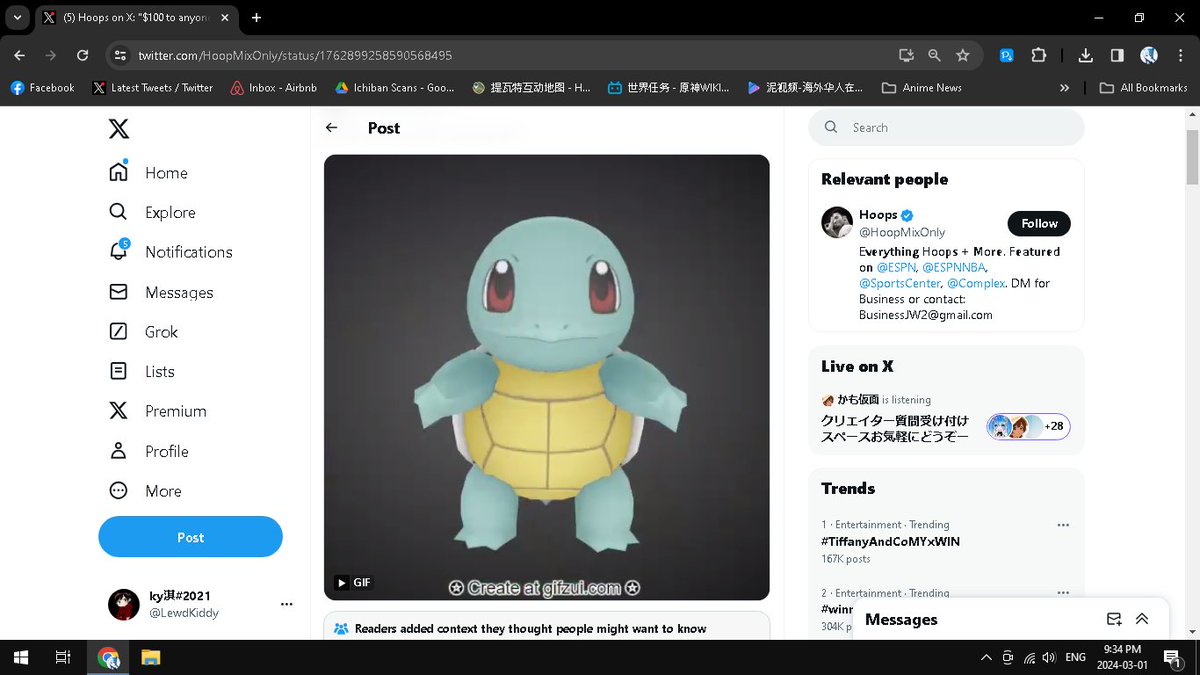This screenshot has height=675, width=1200.
Task: Click ky淇#2021 profile avatar
Action: (x=124, y=604)
